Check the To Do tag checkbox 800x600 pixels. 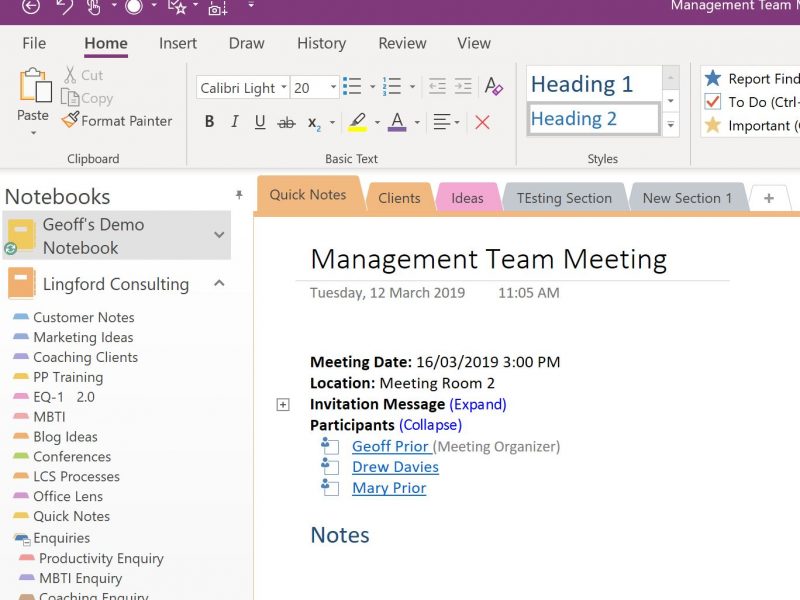(713, 102)
